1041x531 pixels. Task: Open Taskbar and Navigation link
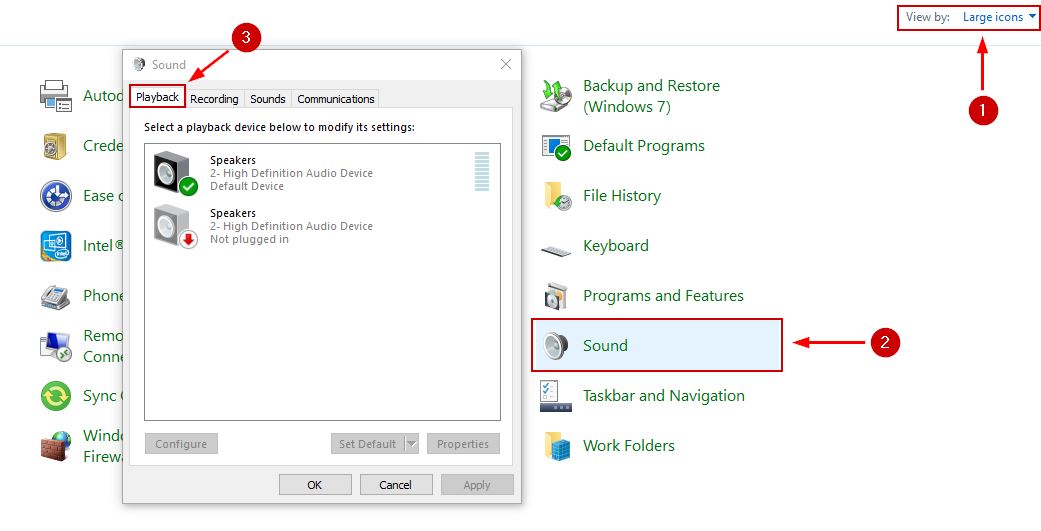coord(664,396)
